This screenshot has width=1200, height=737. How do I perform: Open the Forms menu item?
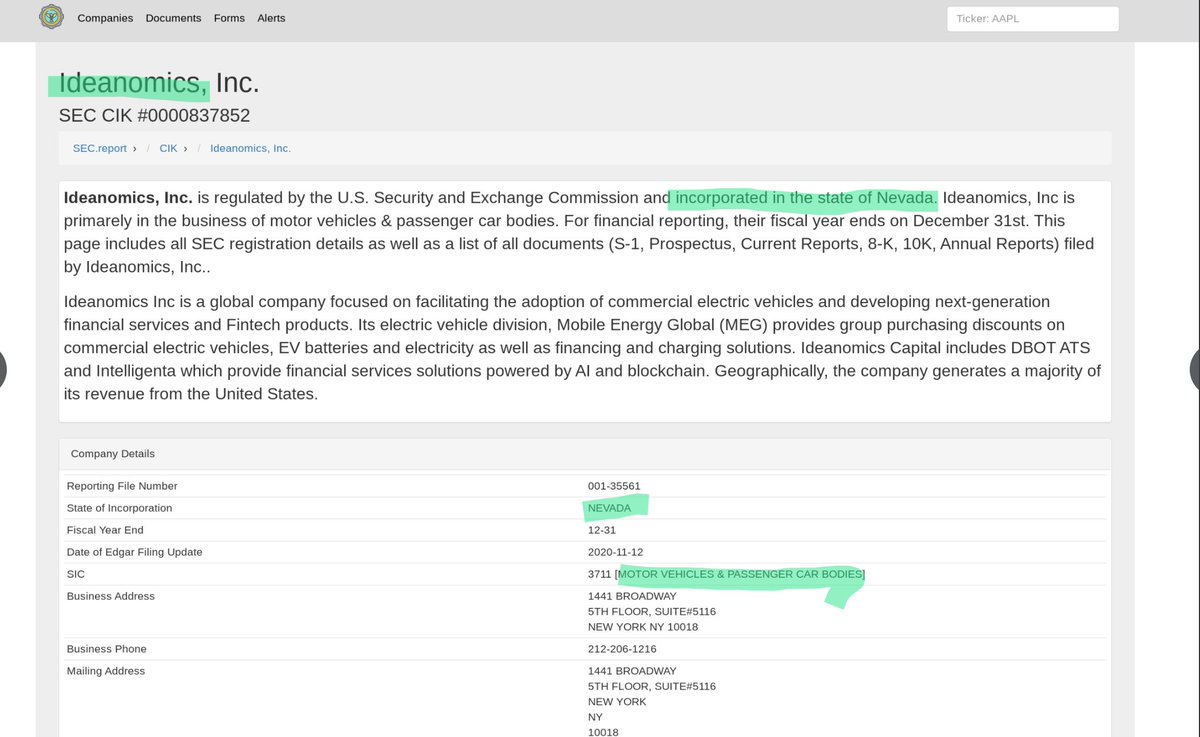[x=229, y=18]
